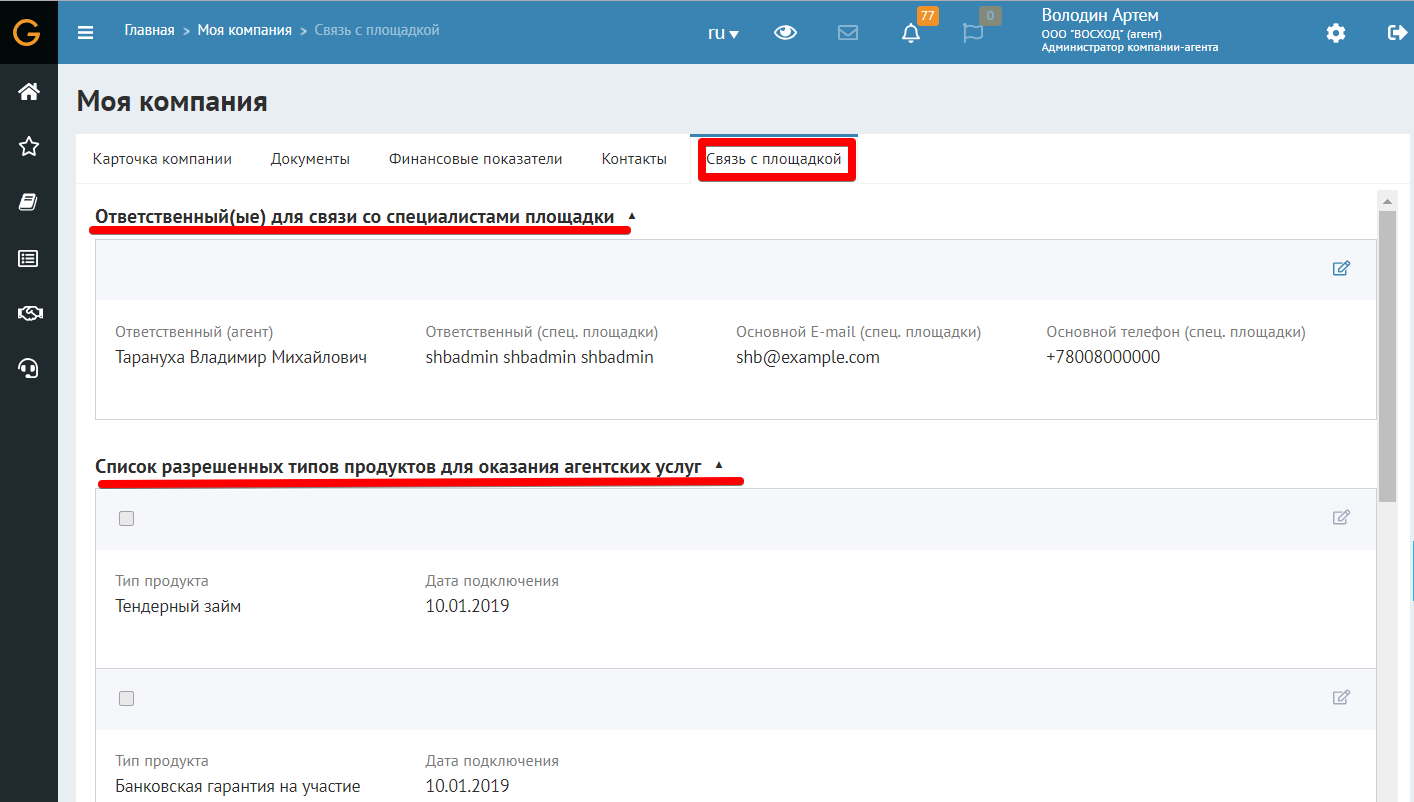This screenshot has height=802, width=1414.
Task: Click the user name Володин Артем
Action: [x=1100, y=15]
